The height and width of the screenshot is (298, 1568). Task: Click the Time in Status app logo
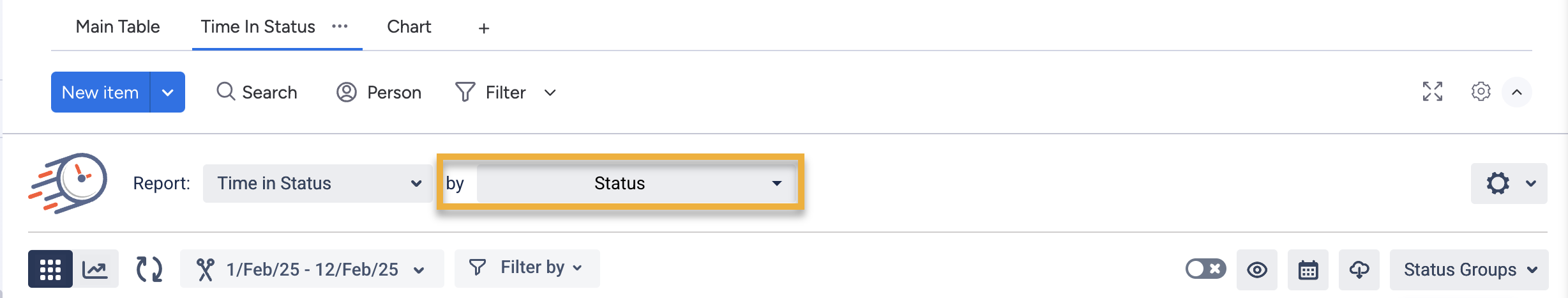click(68, 183)
